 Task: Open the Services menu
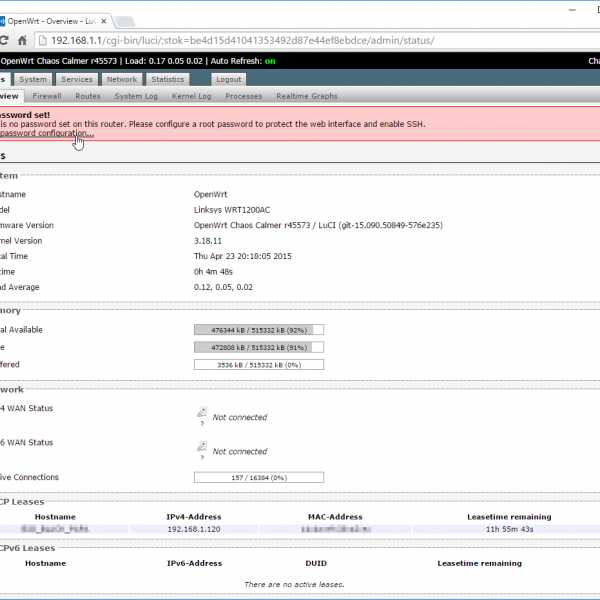77,79
